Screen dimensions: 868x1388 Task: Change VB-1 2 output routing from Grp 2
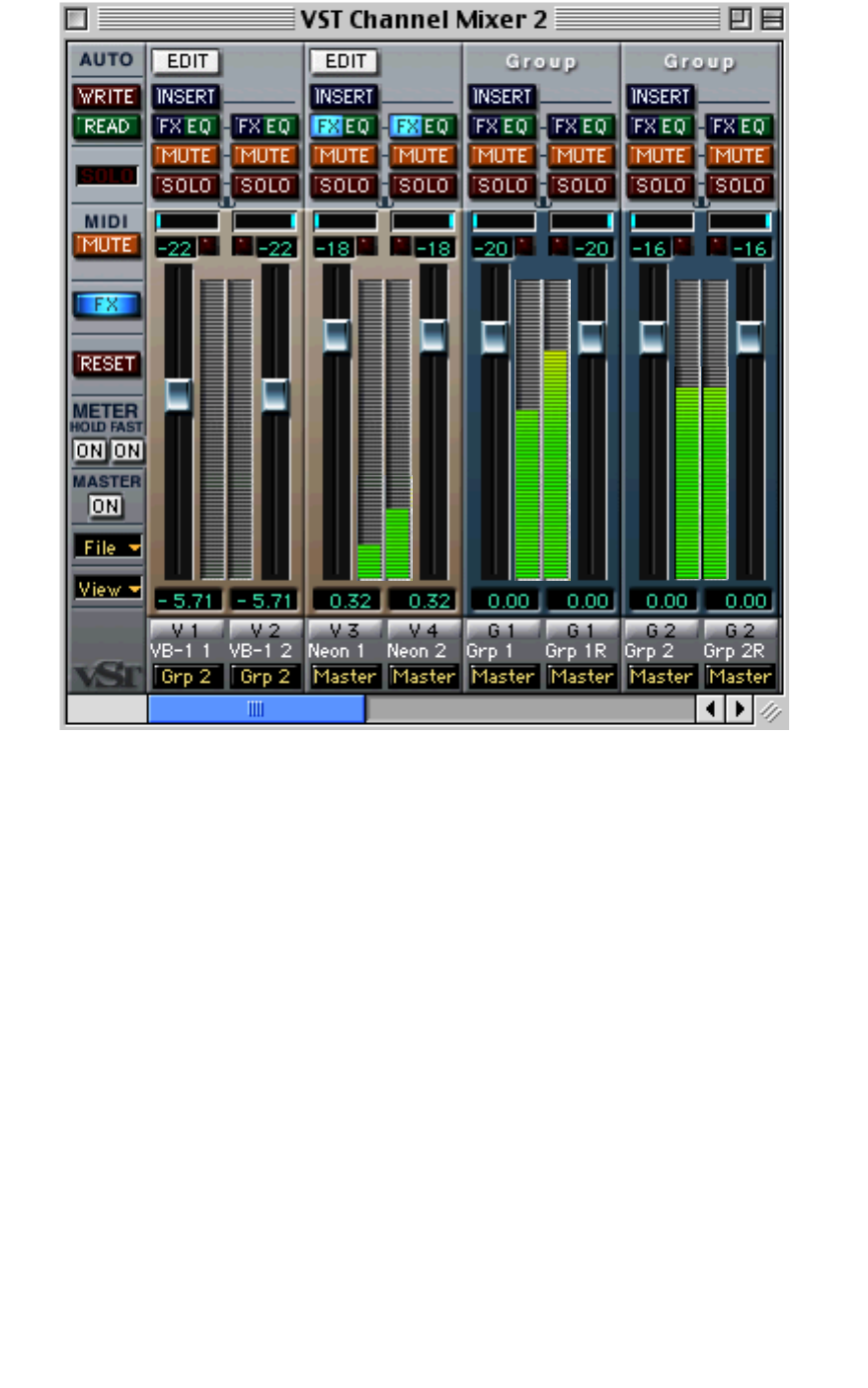click(265, 677)
